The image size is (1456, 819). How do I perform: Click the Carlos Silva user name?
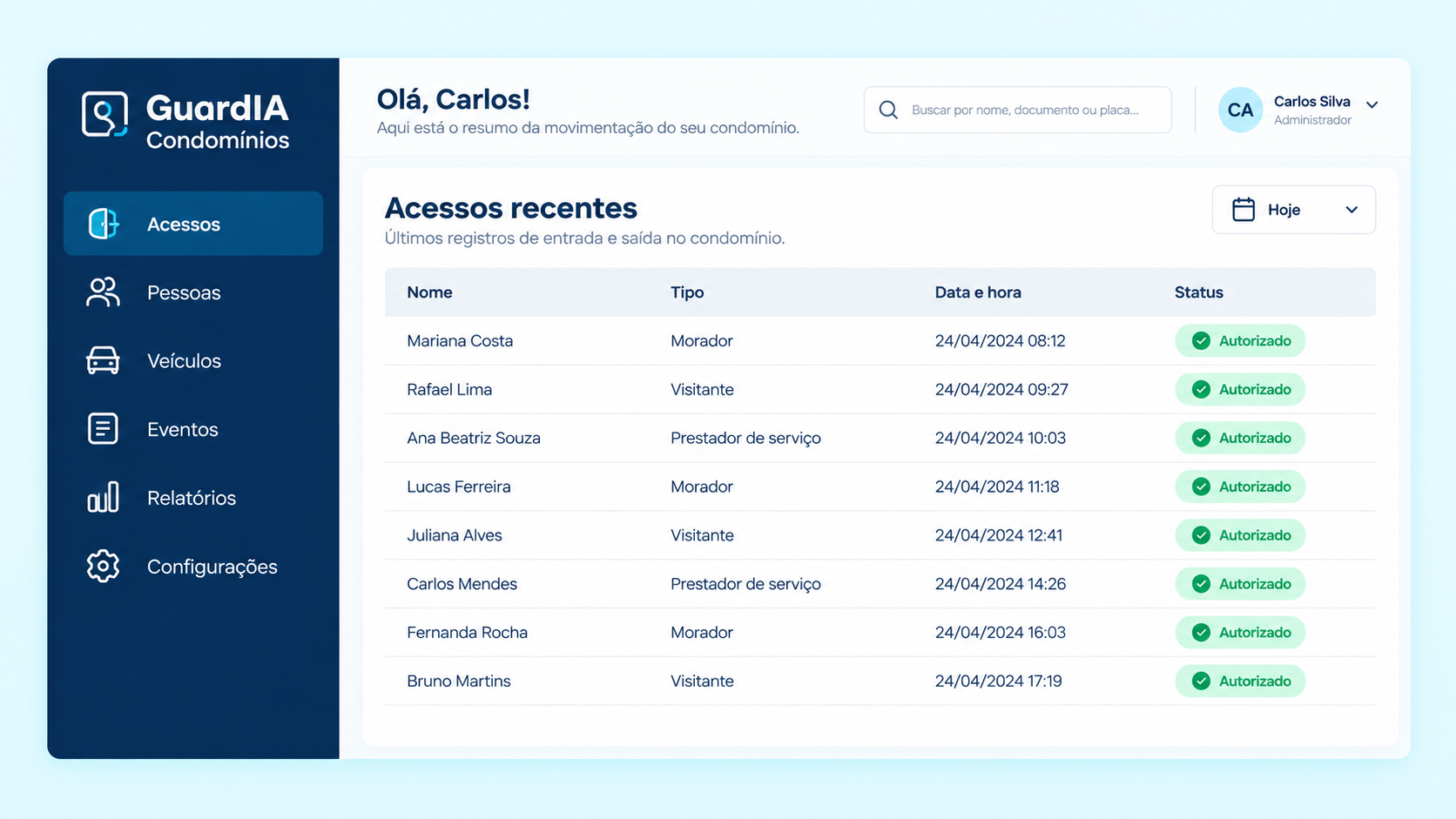coord(1311,102)
